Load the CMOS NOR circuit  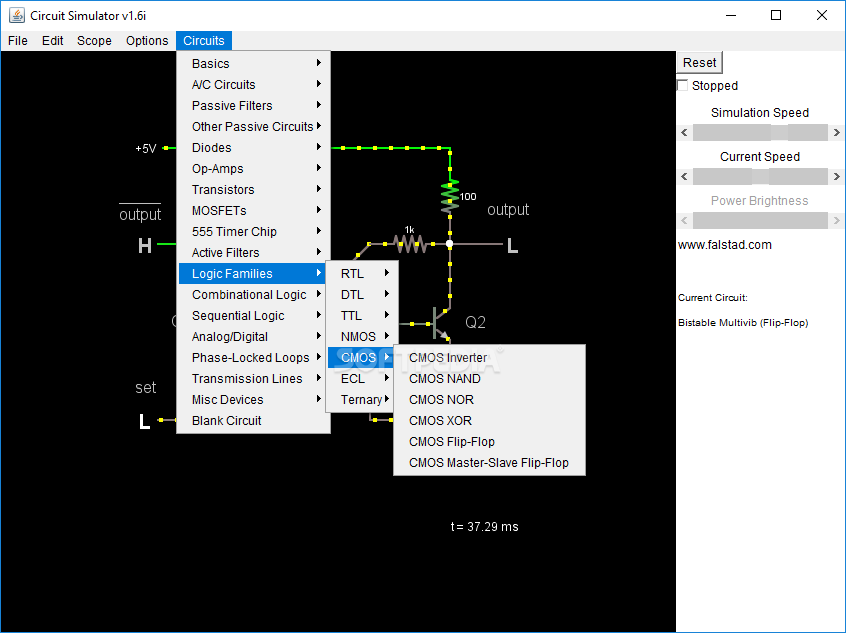tap(489, 400)
